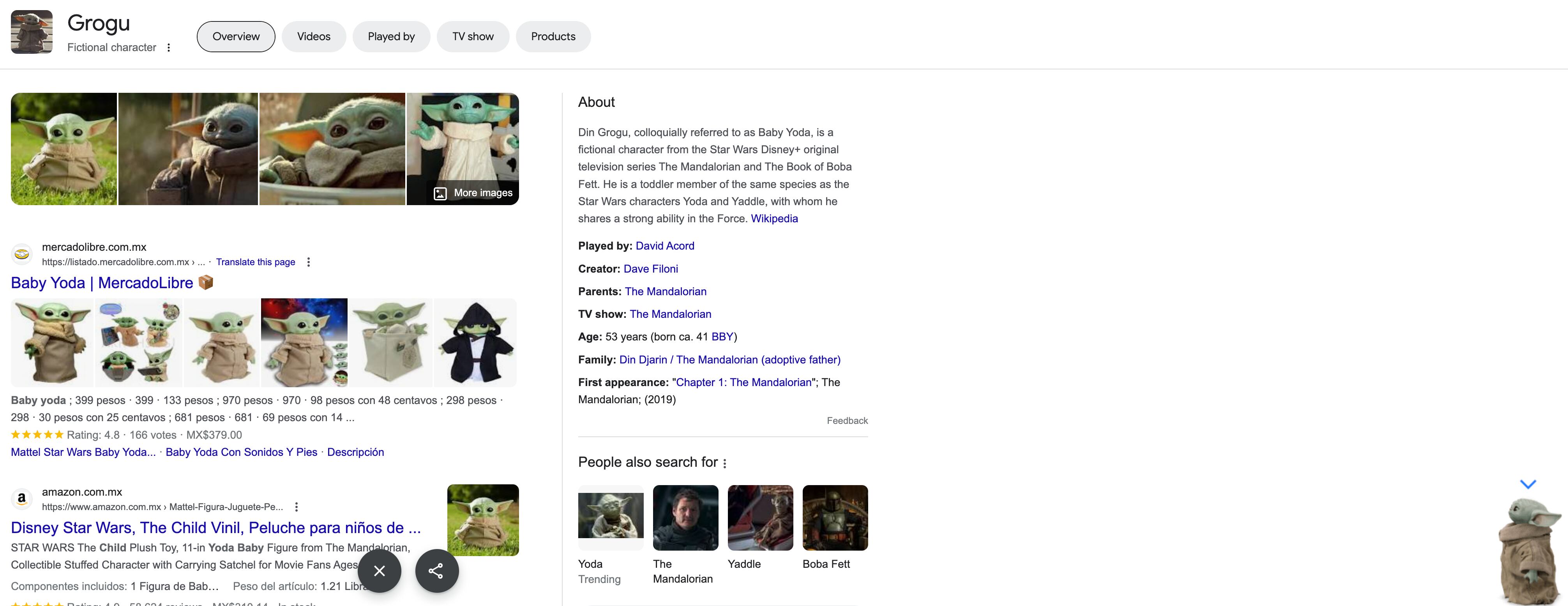Dismiss overlay with the X button
1568x606 pixels.
[x=379, y=571]
